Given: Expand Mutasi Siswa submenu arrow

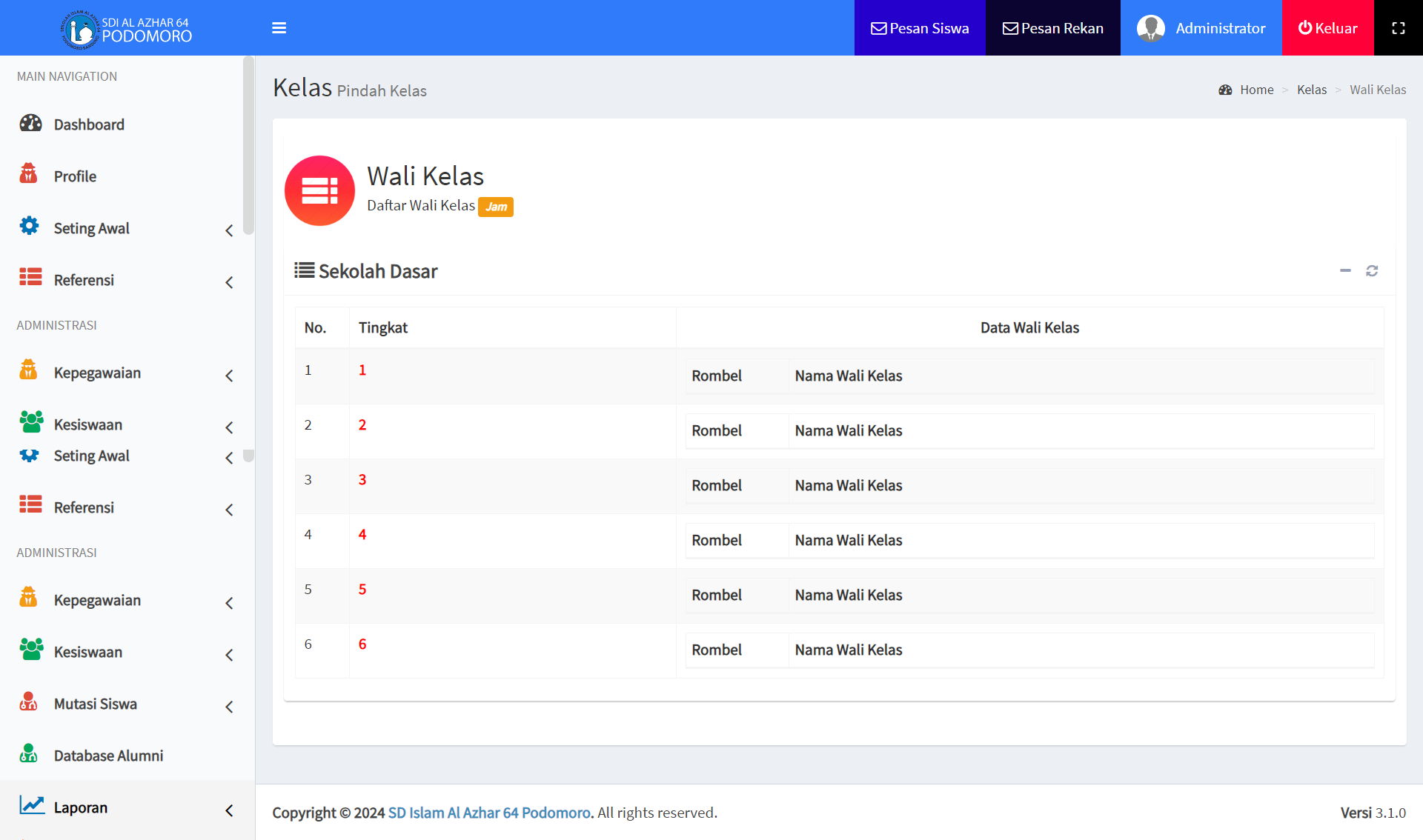Looking at the screenshot, I should [x=229, y=707].
